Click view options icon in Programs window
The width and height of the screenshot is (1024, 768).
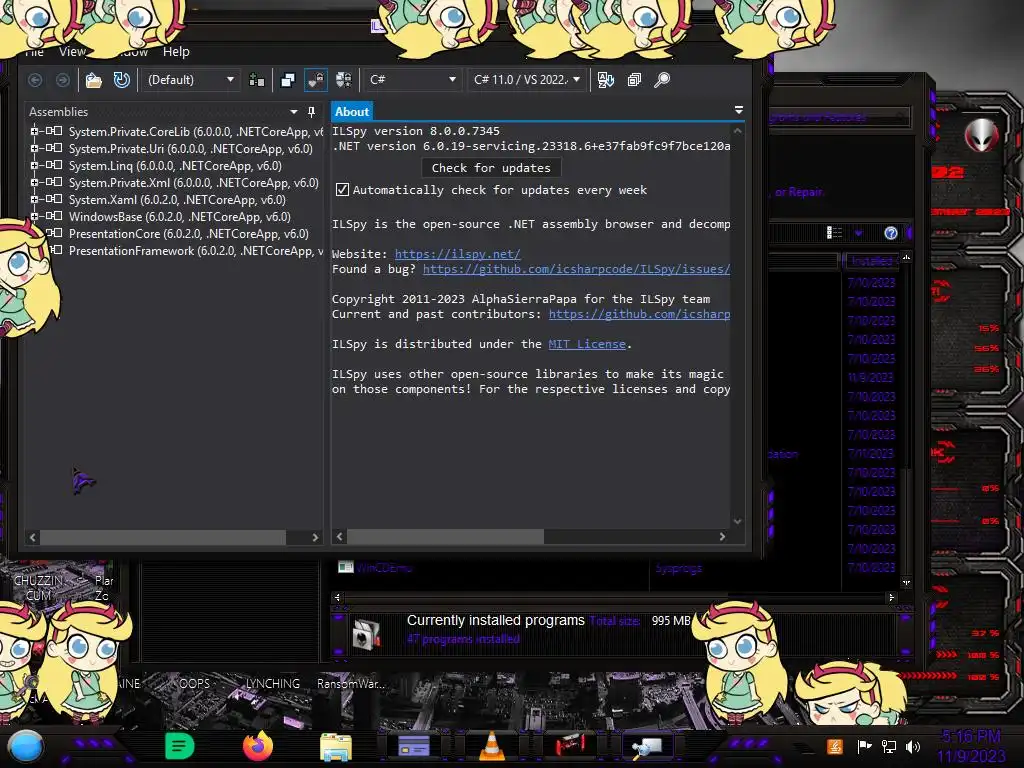point(834,232)
